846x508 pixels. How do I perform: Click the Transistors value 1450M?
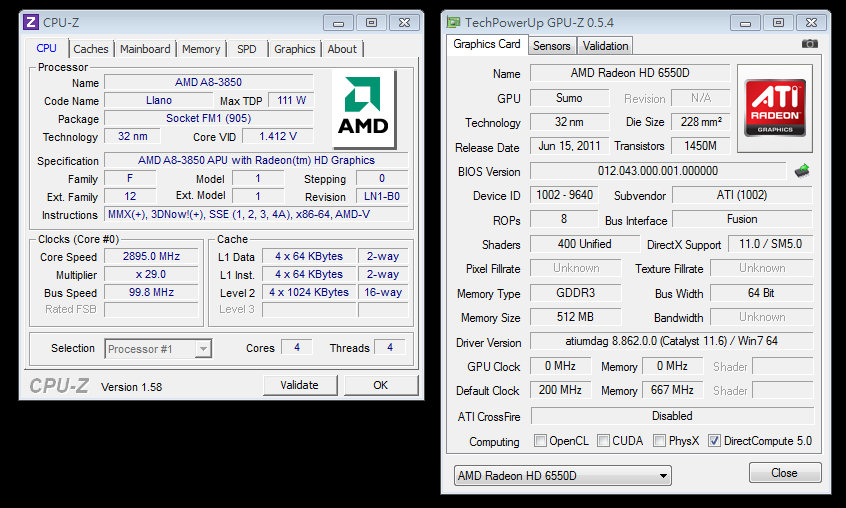[x=701, y=146]
